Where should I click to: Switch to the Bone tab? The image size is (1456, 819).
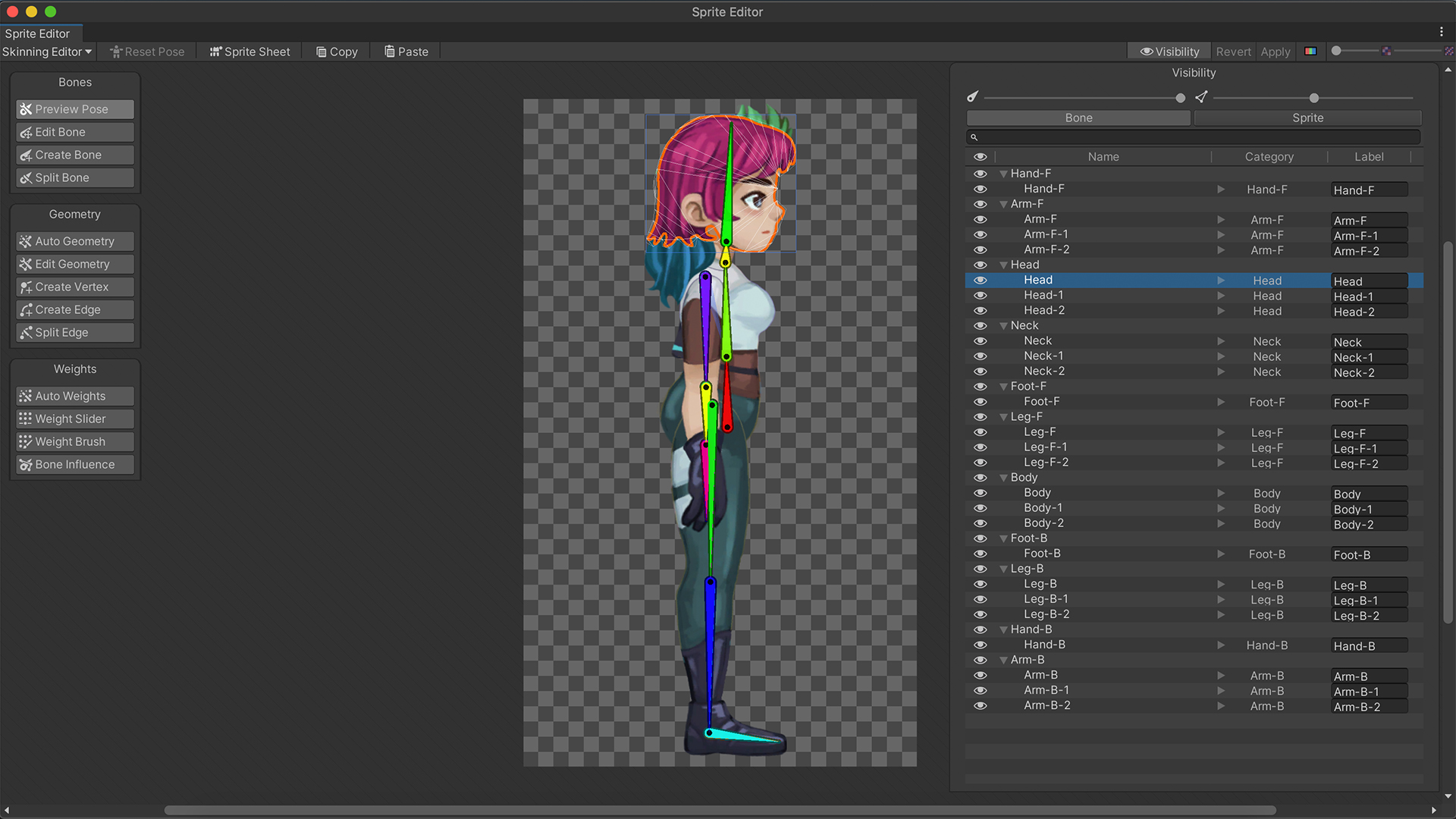click(x=1079, y=117)
